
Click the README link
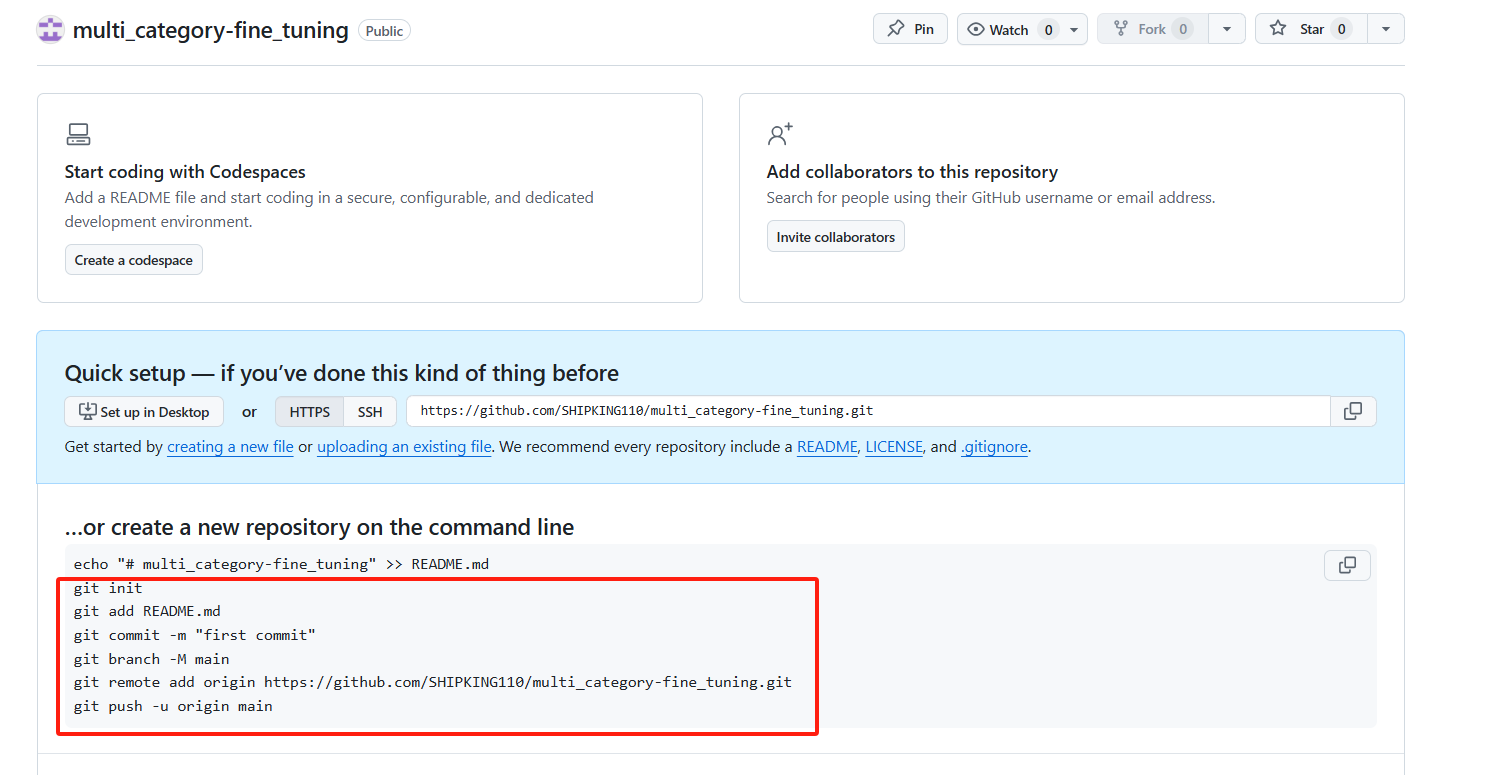(x=827, y=447)
